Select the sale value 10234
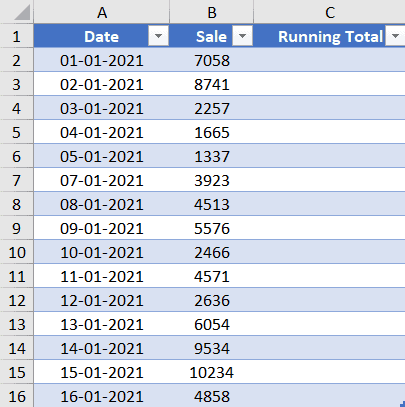Image resolution: width=405 pixels, height=407 pixels. click(212, 372)
